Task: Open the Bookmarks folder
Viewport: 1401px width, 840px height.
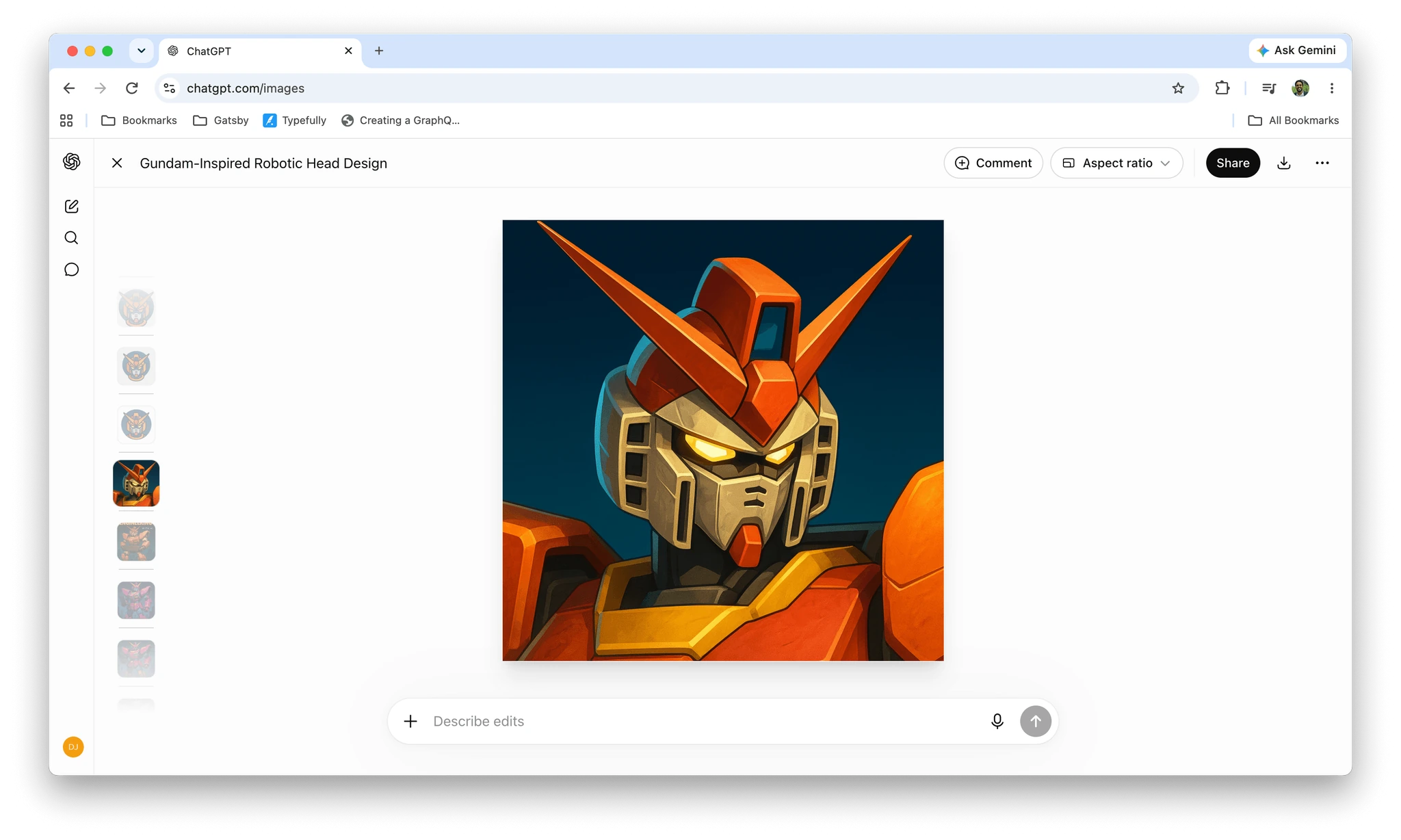Action: pos(139,120)
